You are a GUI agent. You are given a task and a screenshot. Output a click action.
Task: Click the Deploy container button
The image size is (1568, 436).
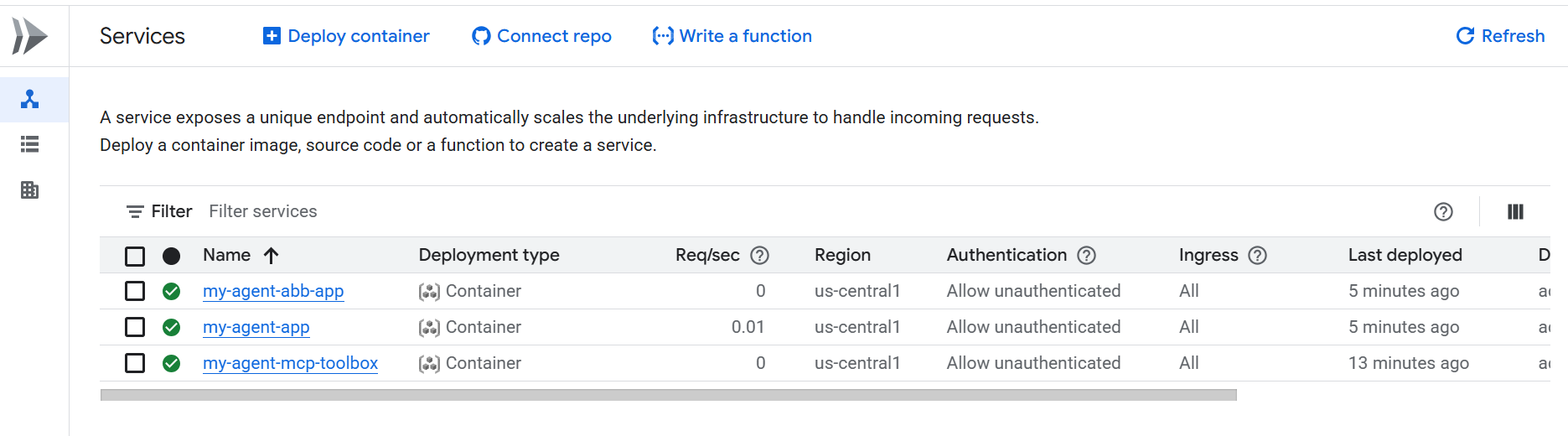click(x=346, y=36)
